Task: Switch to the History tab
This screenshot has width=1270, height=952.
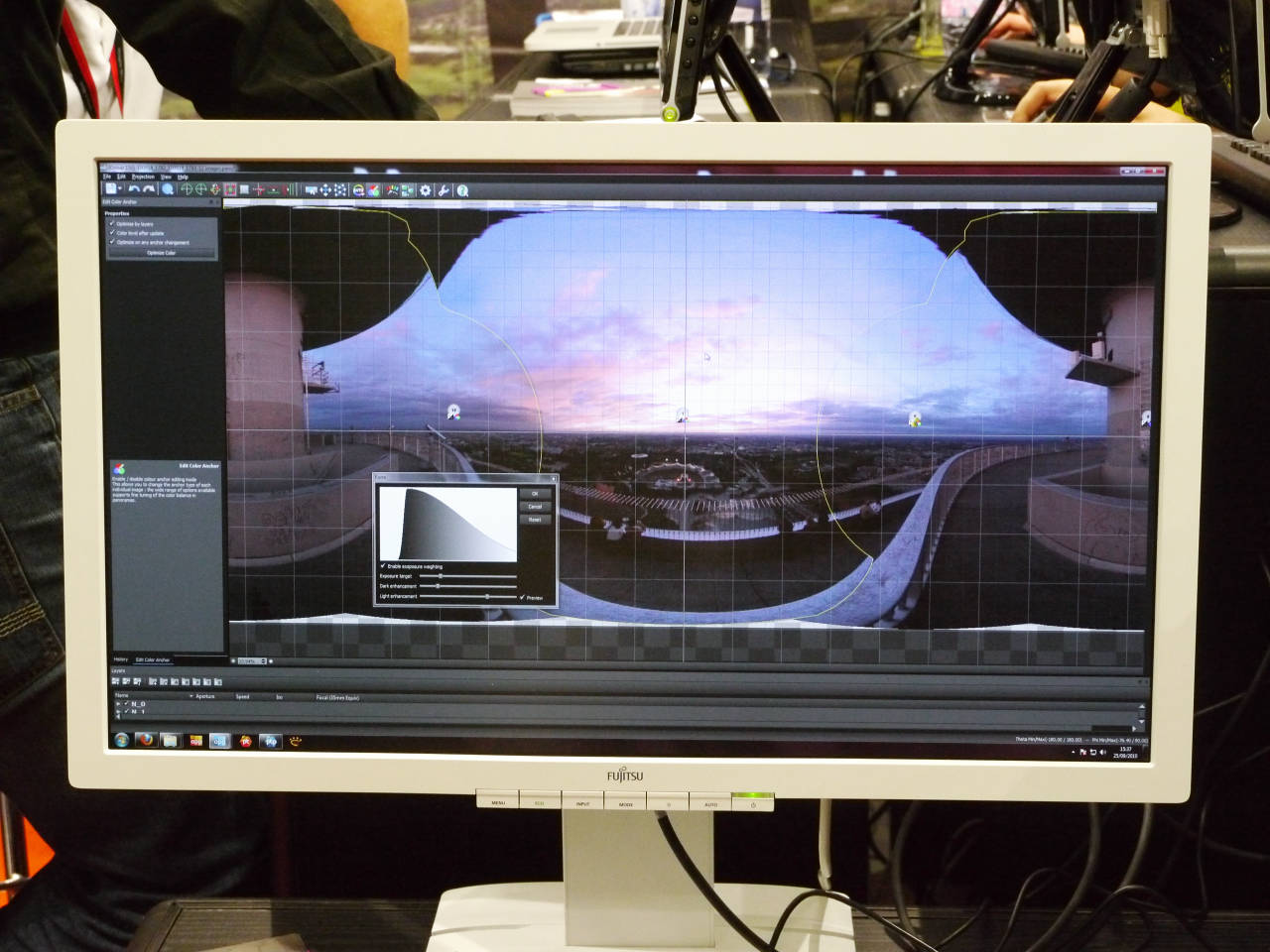Action: (x=120, y=659)
